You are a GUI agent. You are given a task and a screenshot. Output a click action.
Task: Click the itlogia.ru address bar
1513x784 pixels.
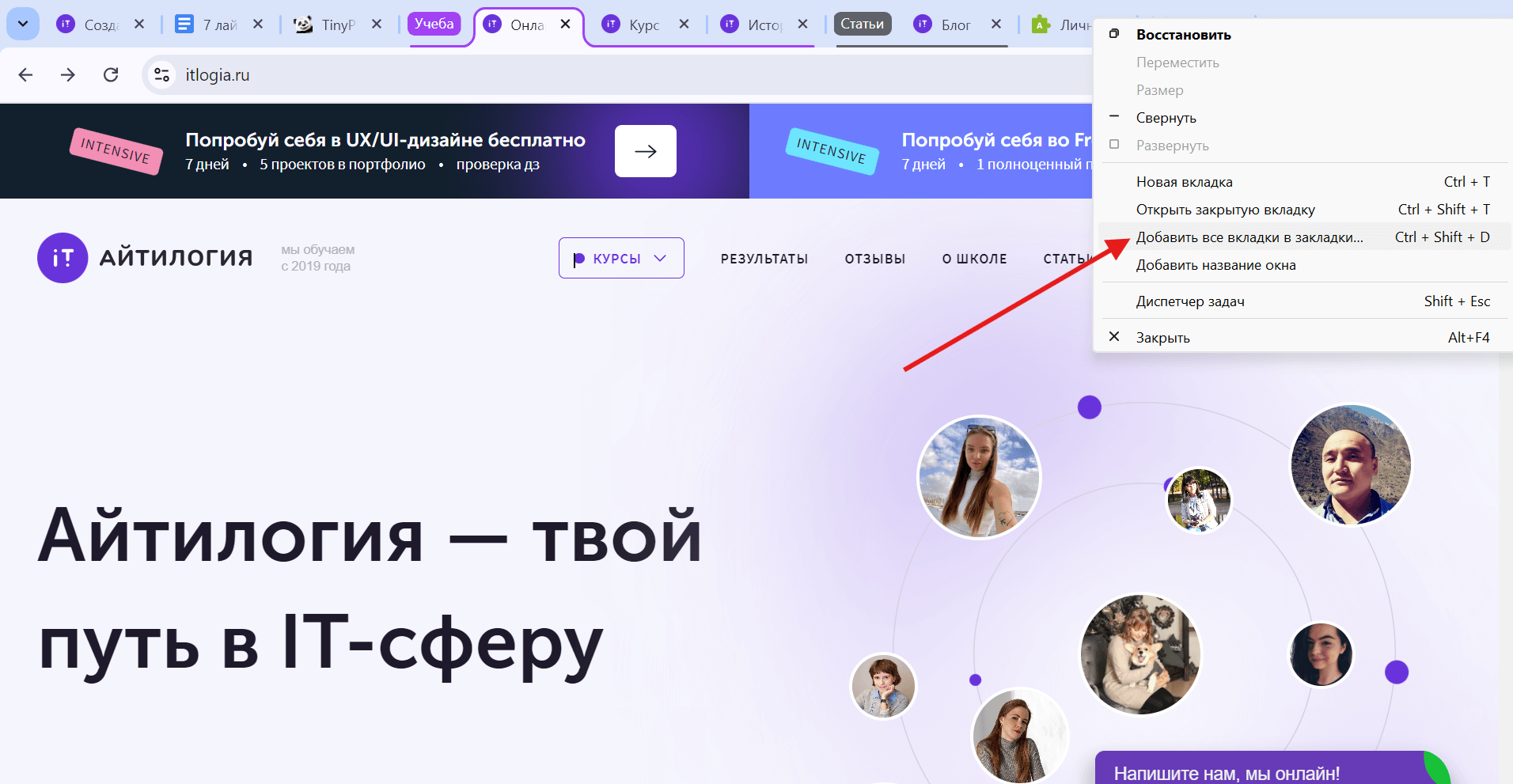click(617, 75)
